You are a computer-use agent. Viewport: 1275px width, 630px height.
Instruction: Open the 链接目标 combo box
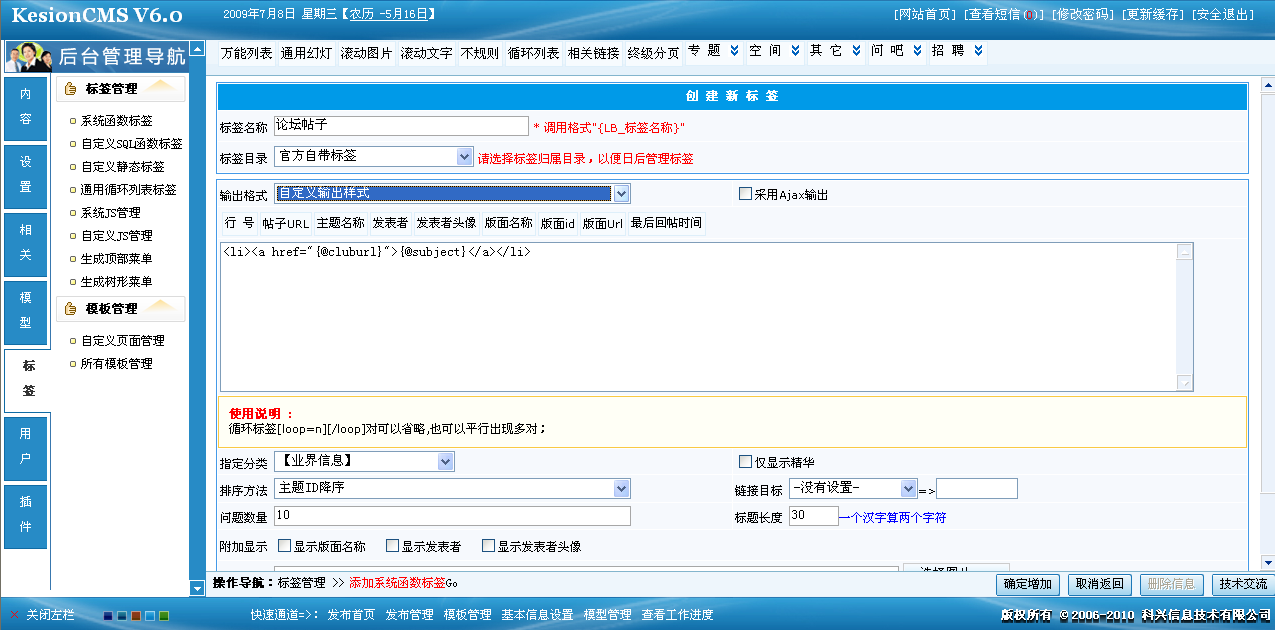[908, 488]
